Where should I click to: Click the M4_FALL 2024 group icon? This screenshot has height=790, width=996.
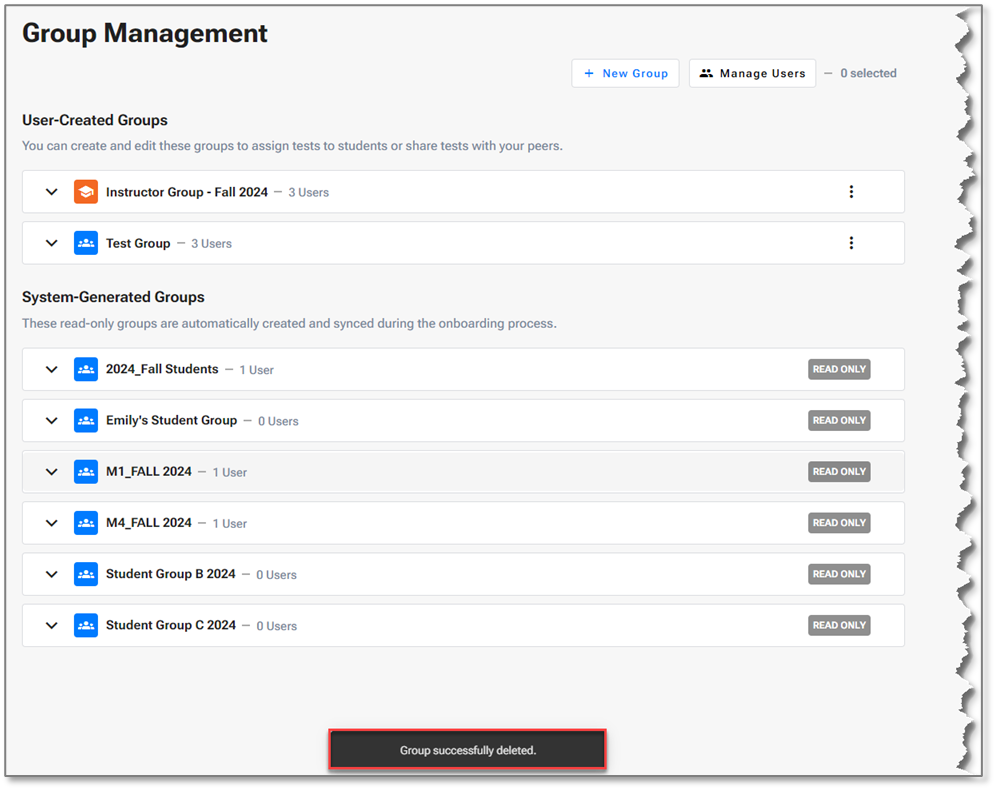coord(86,523)
